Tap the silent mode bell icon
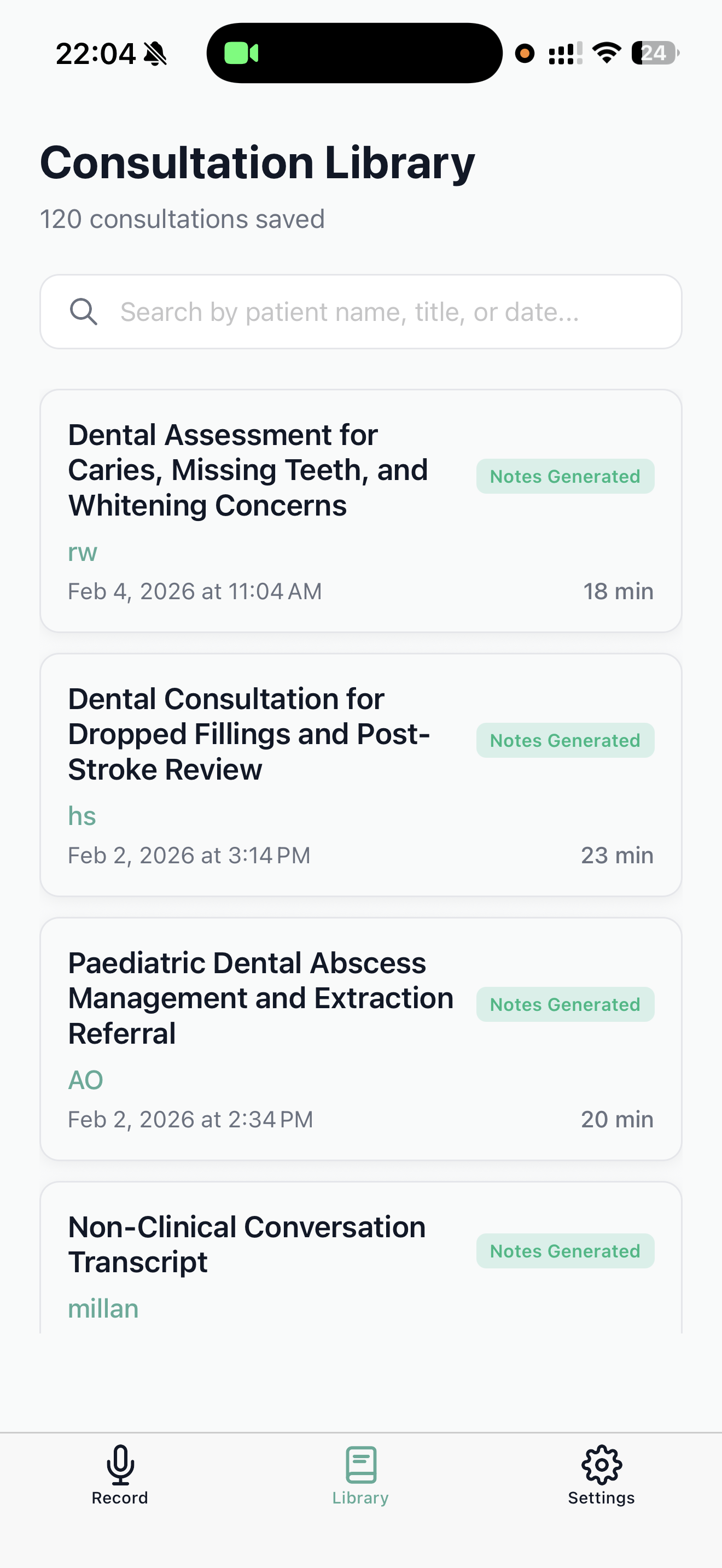The image size is (722, 1568). pos(155,54)
